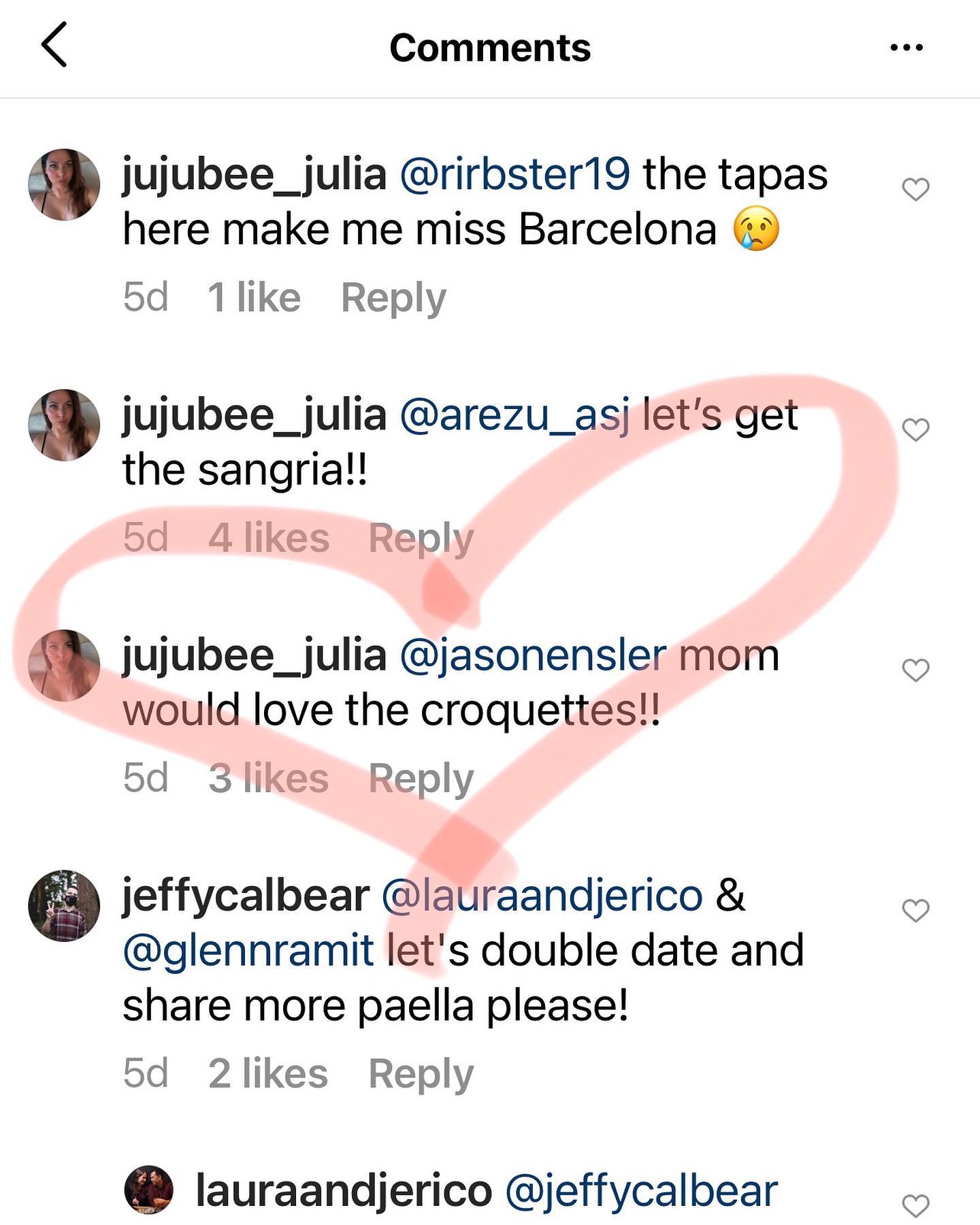This screenshot has height=1225, width=980.
Task: View the 3 likes on croquettes comment
Action: (269, 779)
